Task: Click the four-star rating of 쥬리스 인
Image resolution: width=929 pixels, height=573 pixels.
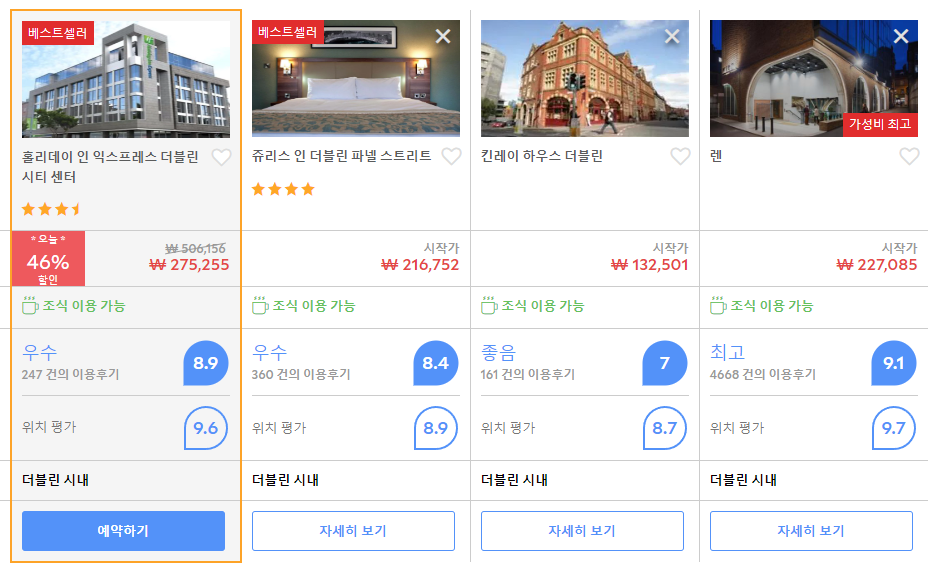Action: 283,190
